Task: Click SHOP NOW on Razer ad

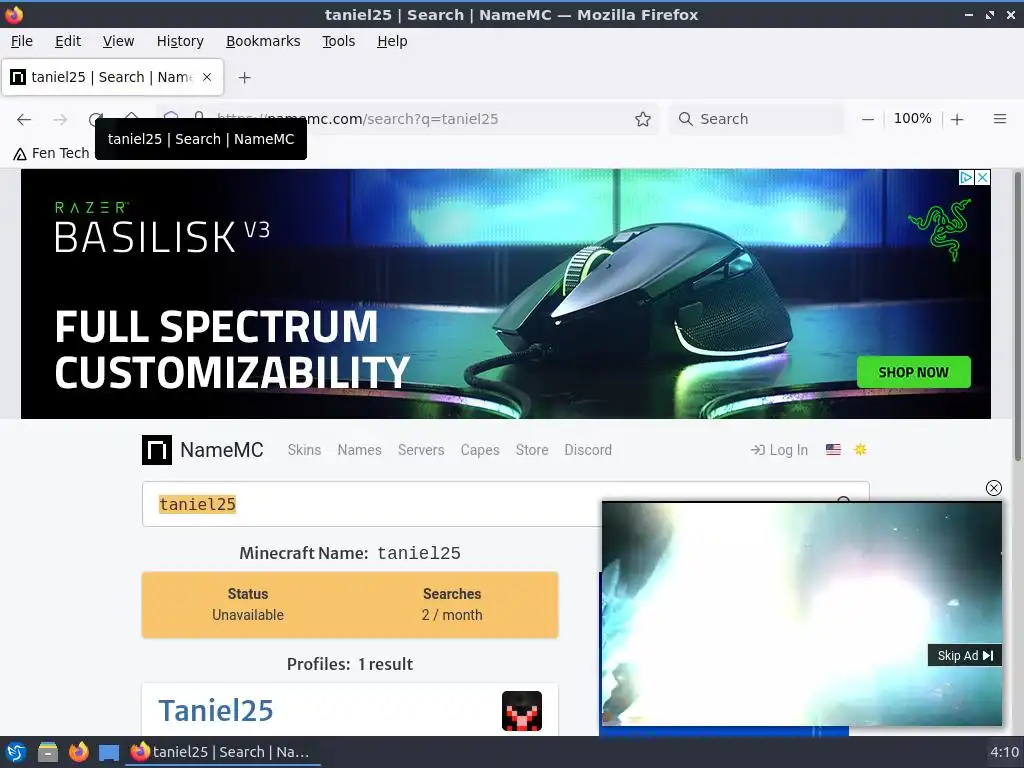Action: (x=913, y=372)
